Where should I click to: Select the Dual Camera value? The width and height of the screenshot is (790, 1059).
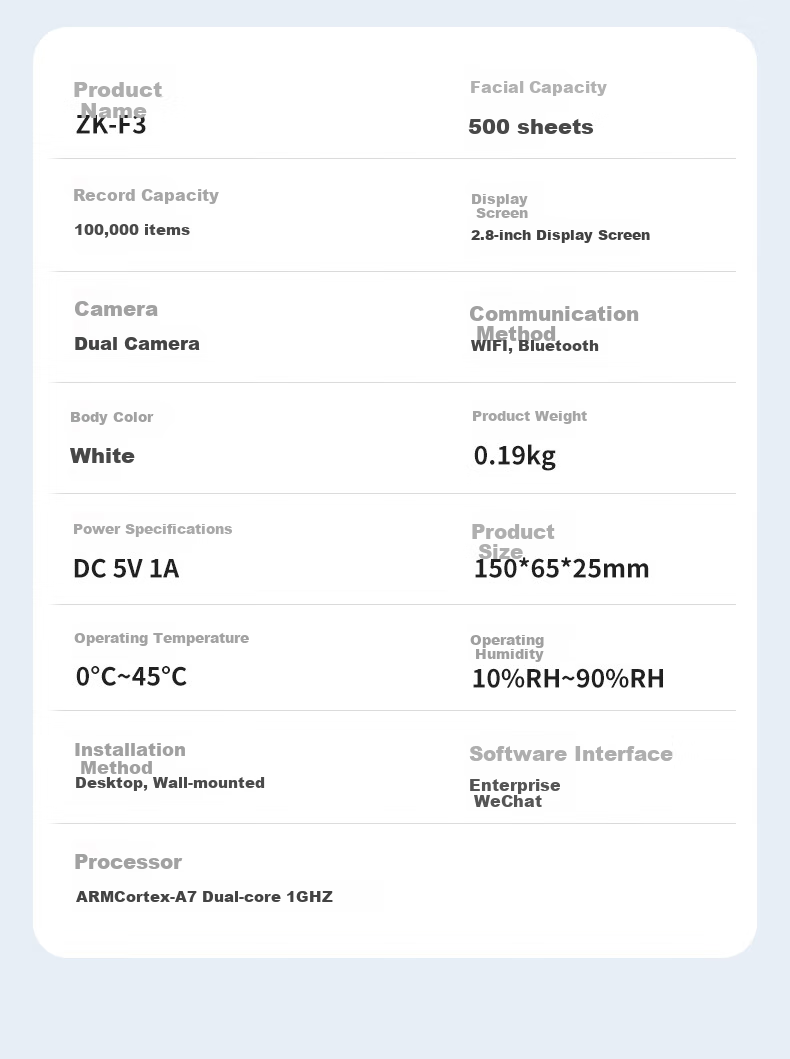point(137,344)
